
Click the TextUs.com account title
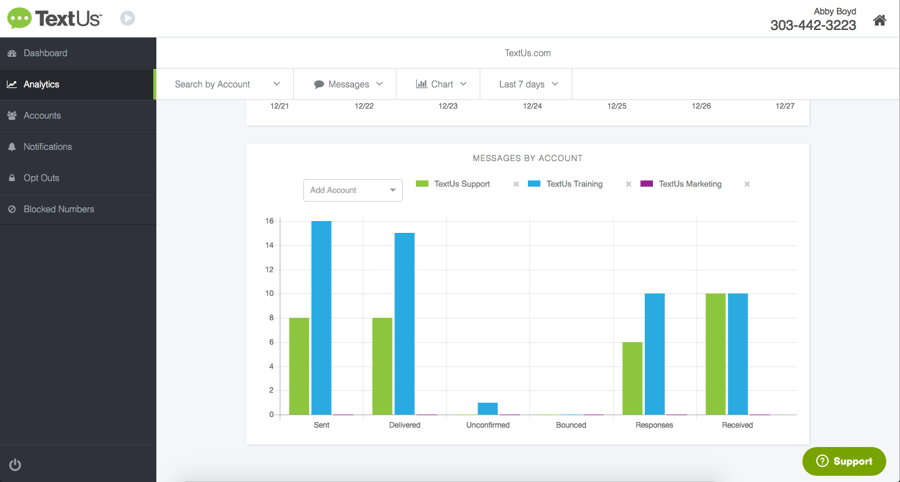click(527, 53)
